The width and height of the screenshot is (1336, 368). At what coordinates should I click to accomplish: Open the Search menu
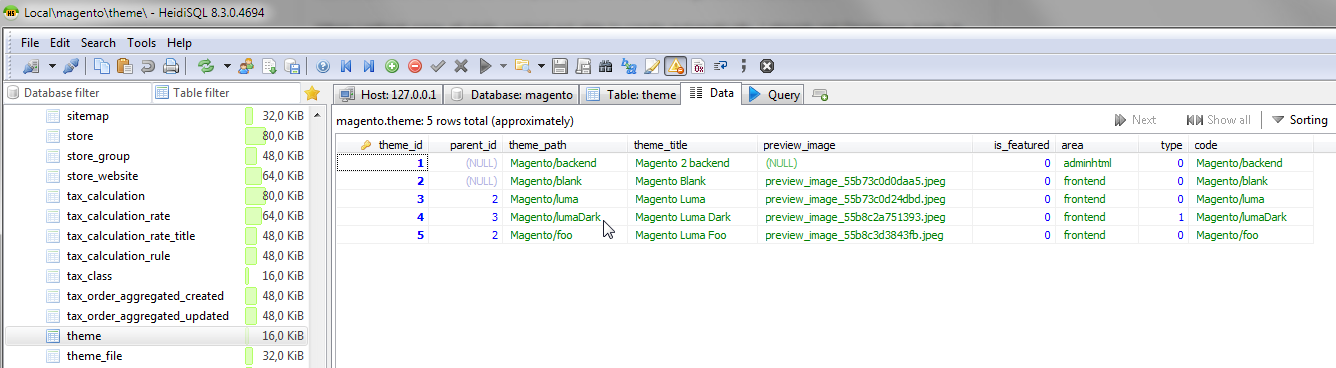[x=98, y=43]
